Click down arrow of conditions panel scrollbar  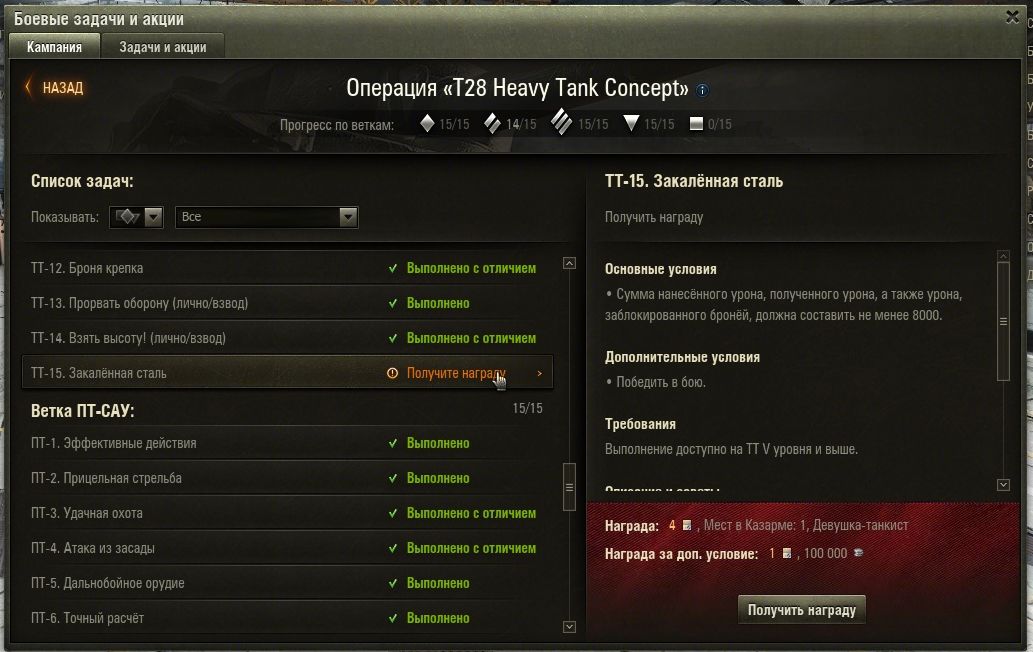tap(1003, 485)
